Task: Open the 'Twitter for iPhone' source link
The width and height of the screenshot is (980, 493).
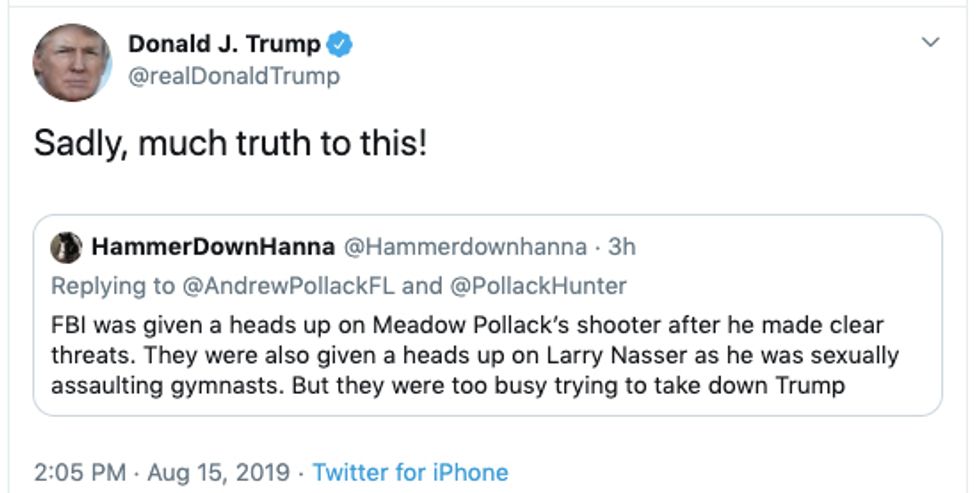Action: click(x=410, y=472)
